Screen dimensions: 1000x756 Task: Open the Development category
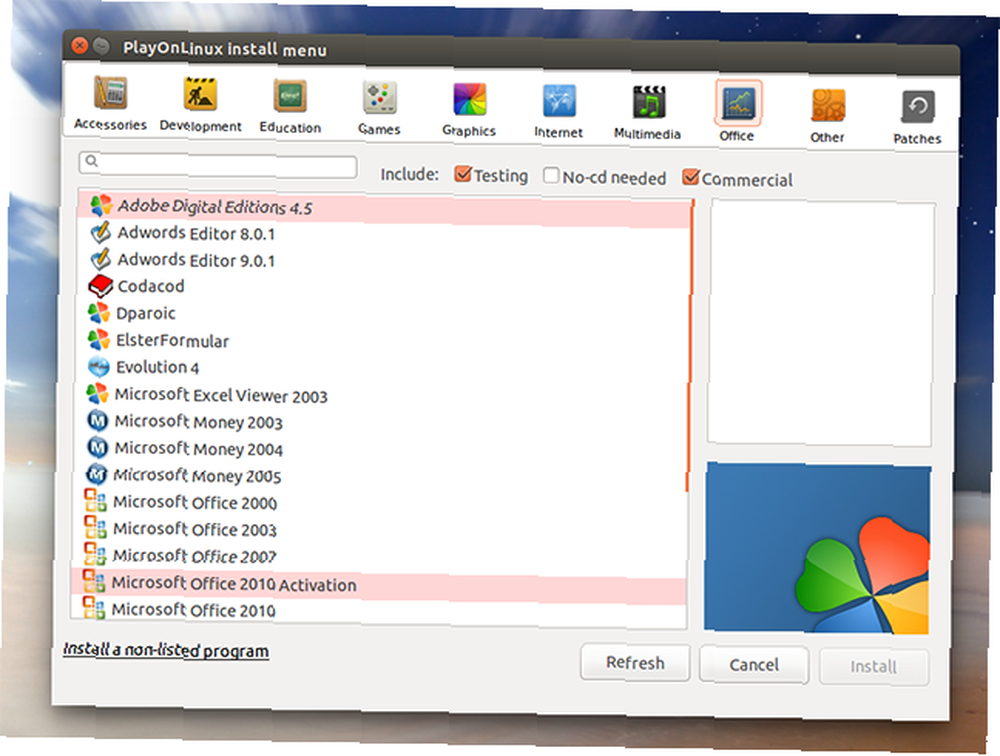point(200,104)
